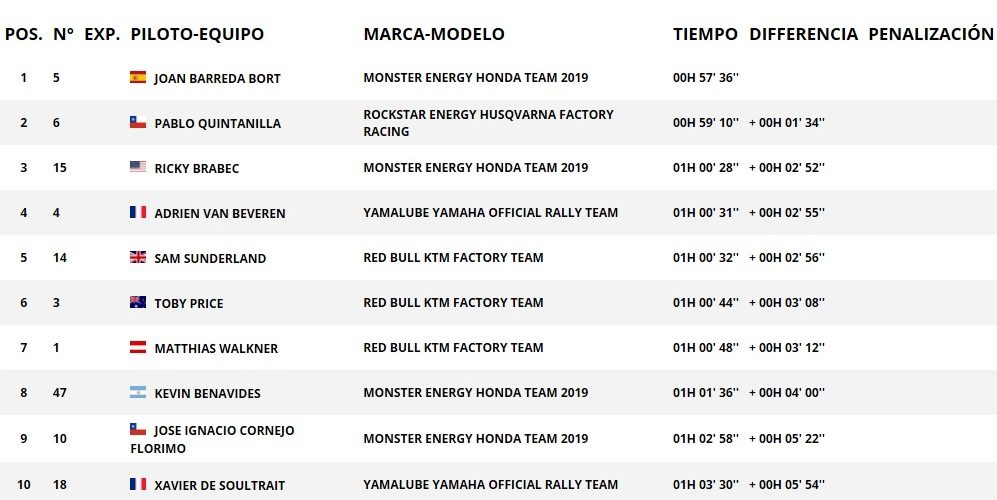Click the Spain flag beside Joan Barreda Bort
Viewport: 997px width, 500px height.
138,77
